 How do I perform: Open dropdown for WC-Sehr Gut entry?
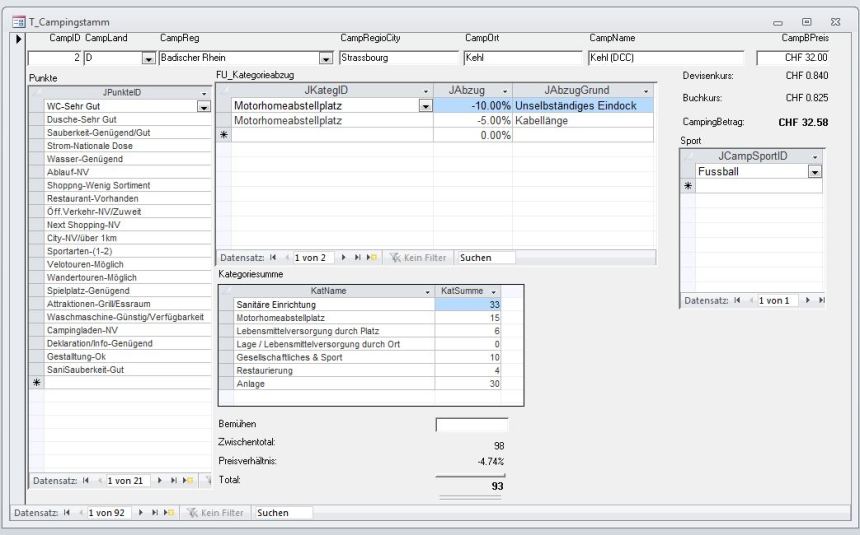(x=201, y=105)
